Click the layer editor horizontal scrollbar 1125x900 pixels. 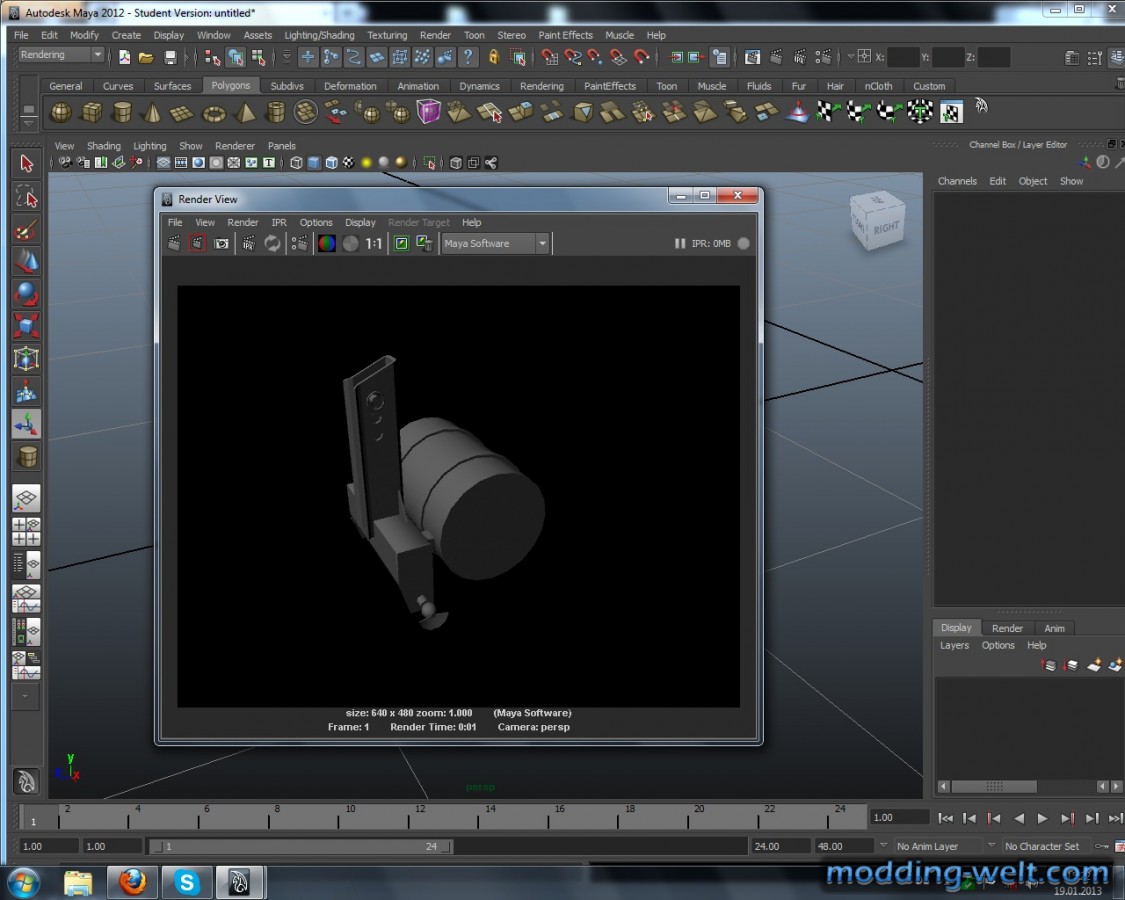tap(994, 787)
